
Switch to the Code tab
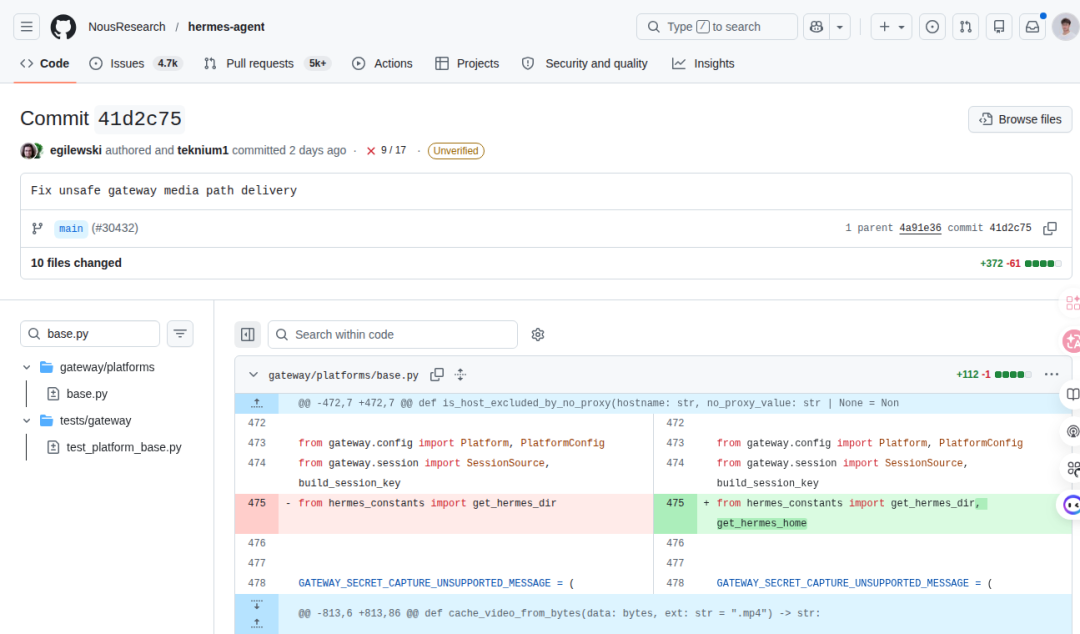coord(45,63)
